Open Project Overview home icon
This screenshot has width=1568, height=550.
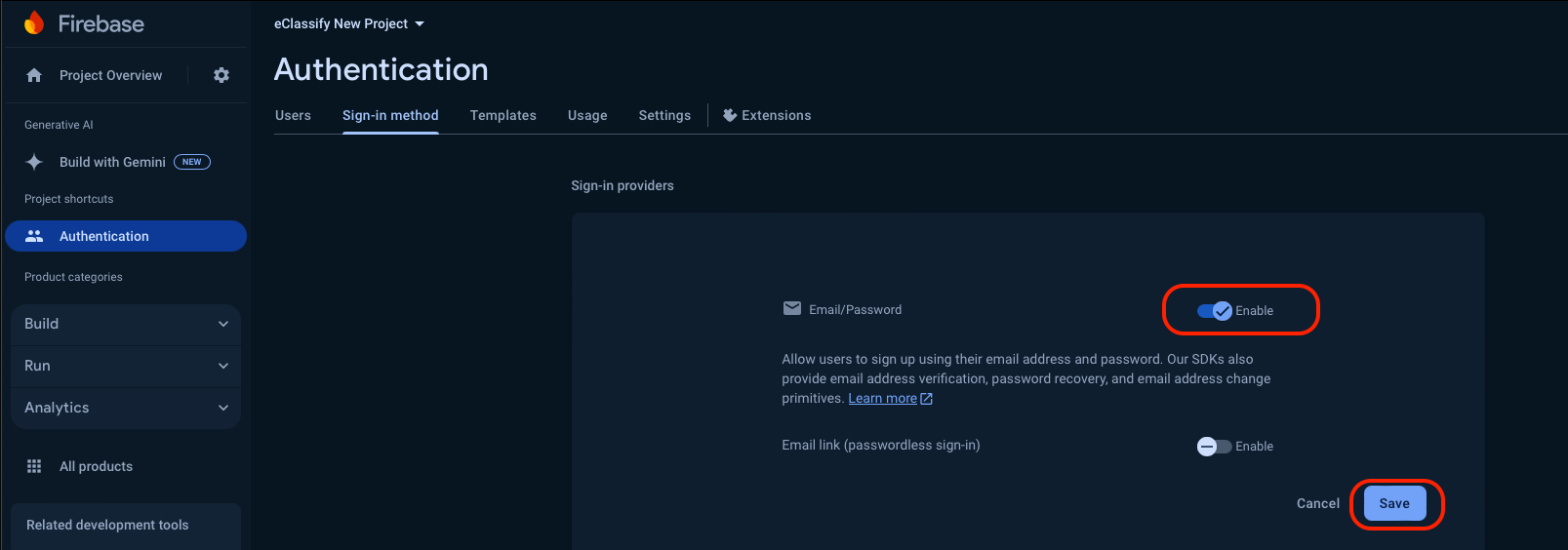[34, 75]
